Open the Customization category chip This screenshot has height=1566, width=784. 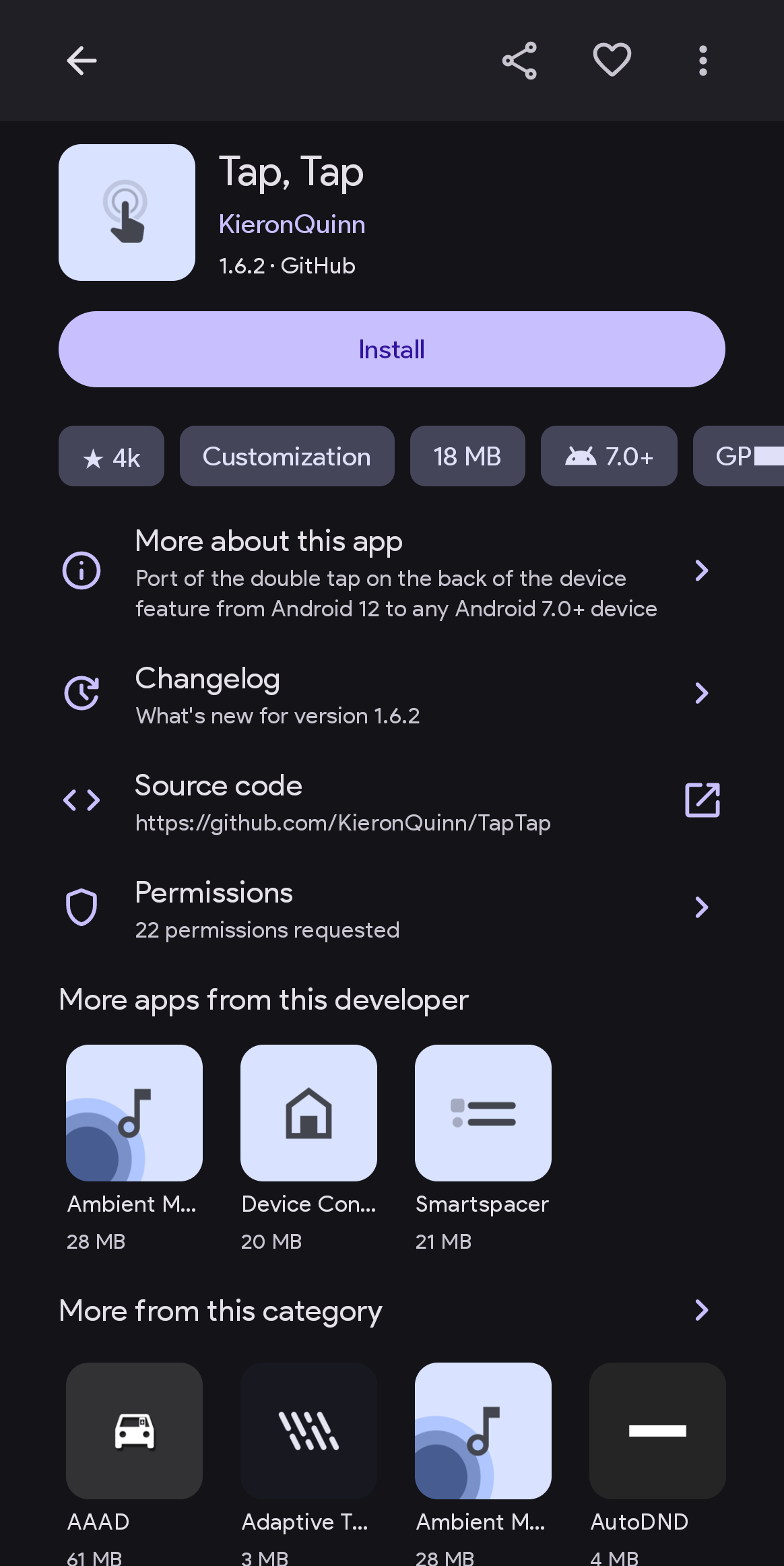point(287,456)
